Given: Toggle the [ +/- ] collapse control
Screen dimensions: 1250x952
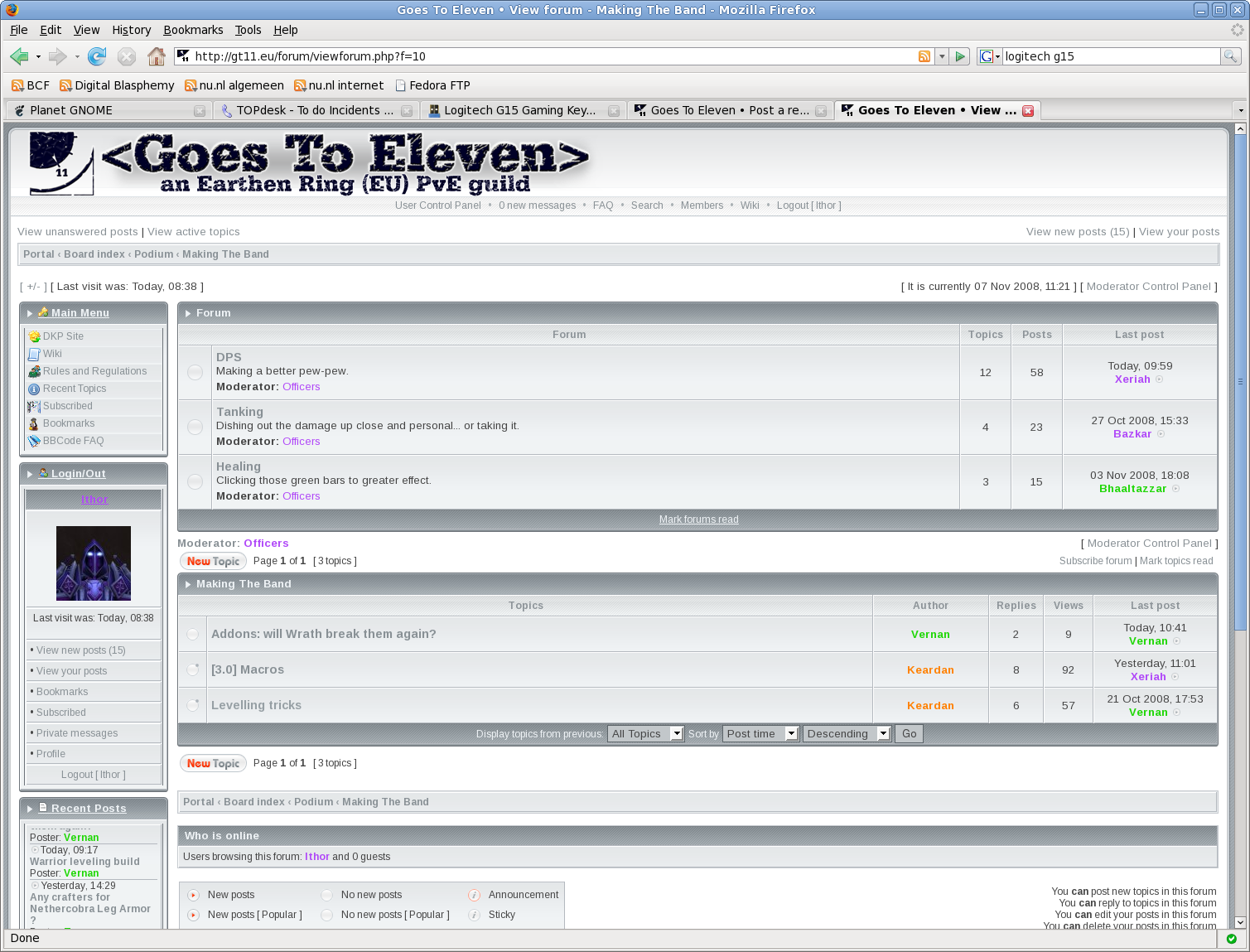Looking at the screenshot, I should coord(33,287).
